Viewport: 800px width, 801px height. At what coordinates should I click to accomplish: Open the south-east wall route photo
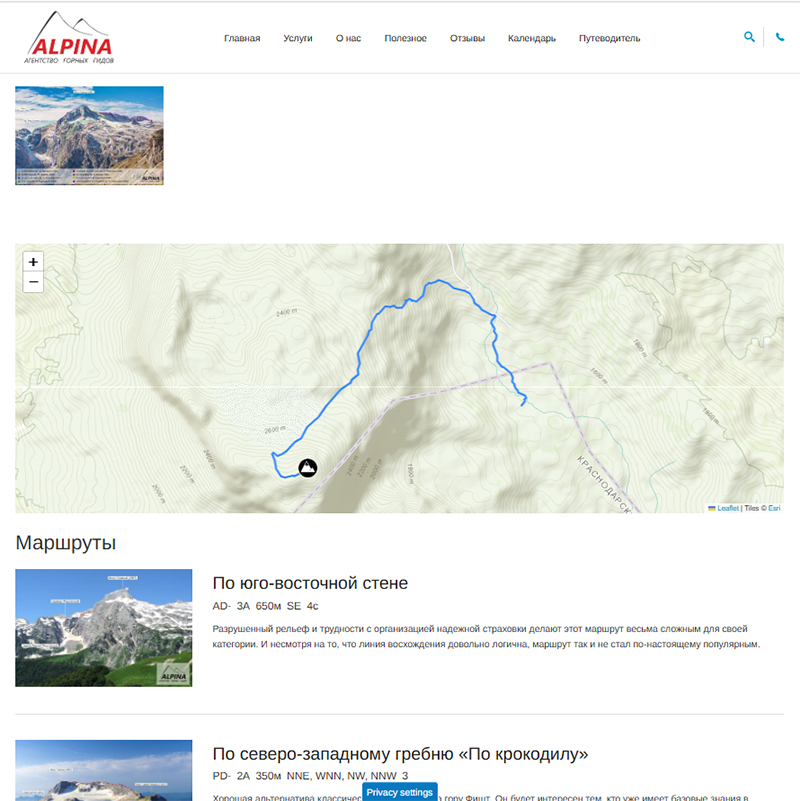(x=104, y=628)
